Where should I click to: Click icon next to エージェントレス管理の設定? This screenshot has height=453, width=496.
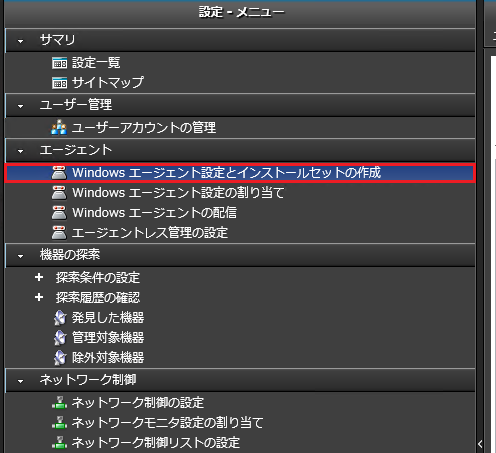click(59, 233)
